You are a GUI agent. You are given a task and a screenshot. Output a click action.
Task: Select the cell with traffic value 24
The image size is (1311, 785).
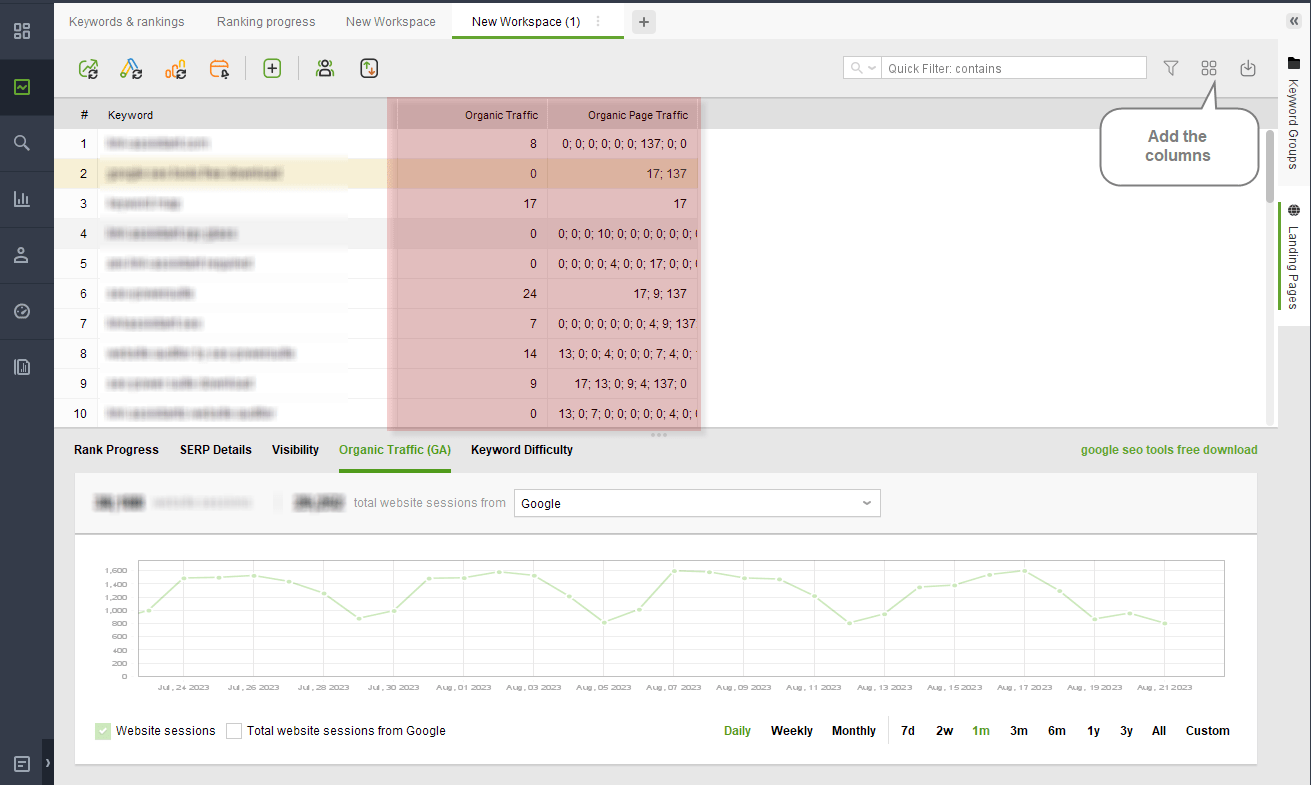(472, 294)
